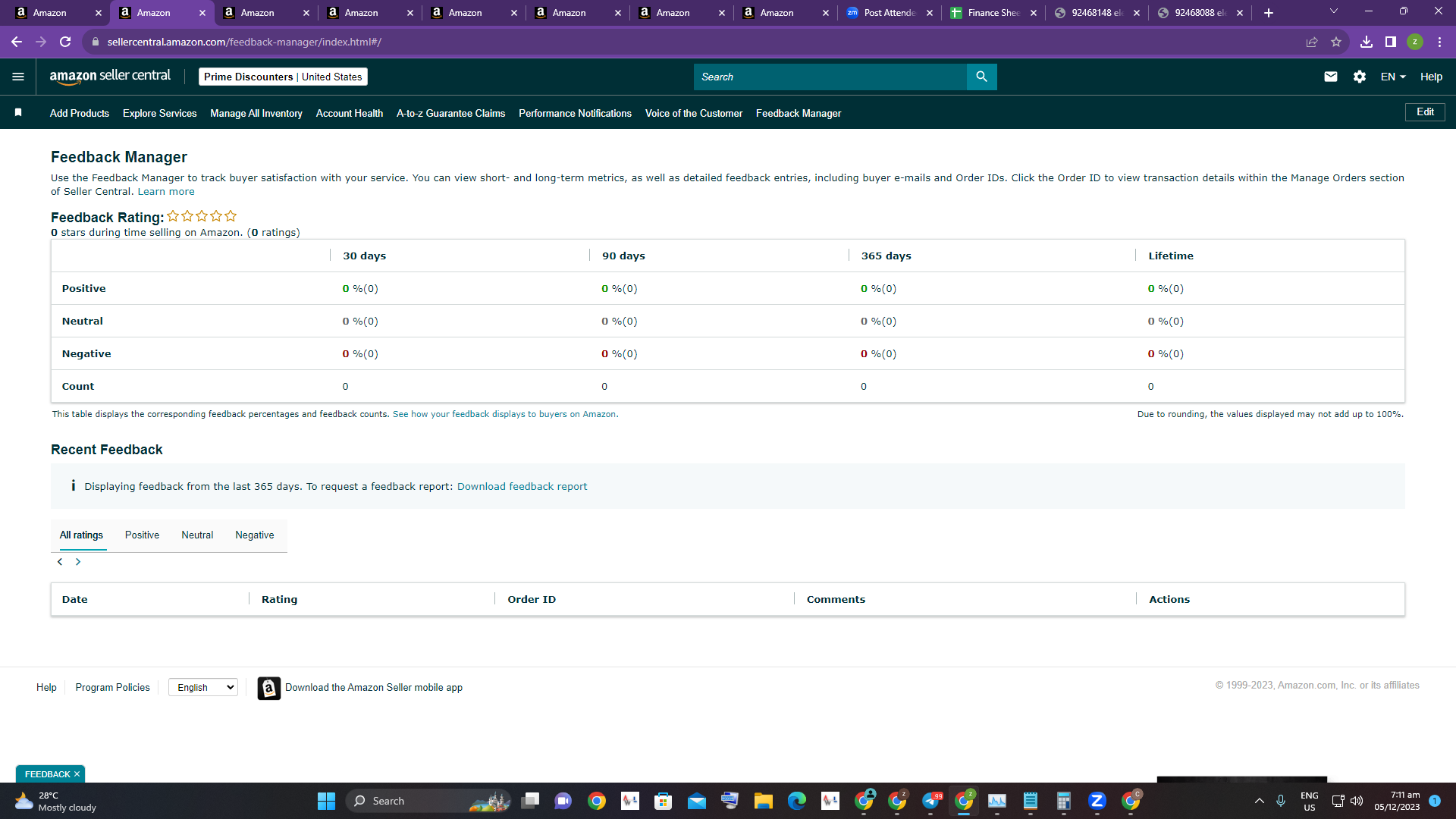The image size is (1456, 819).
Task: Show hidden system tray icons
Action: [1260, 801]
